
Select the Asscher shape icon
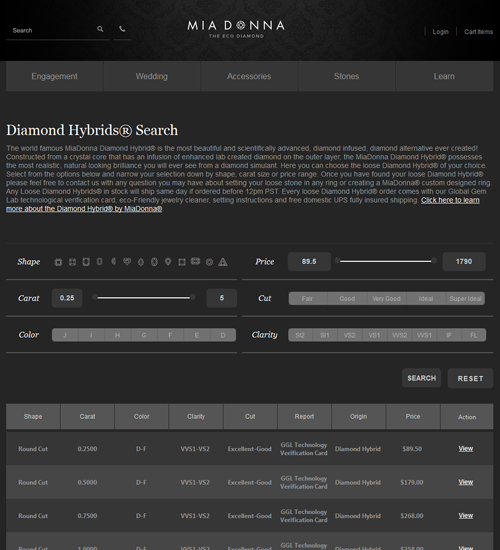[x=58, y=262]
